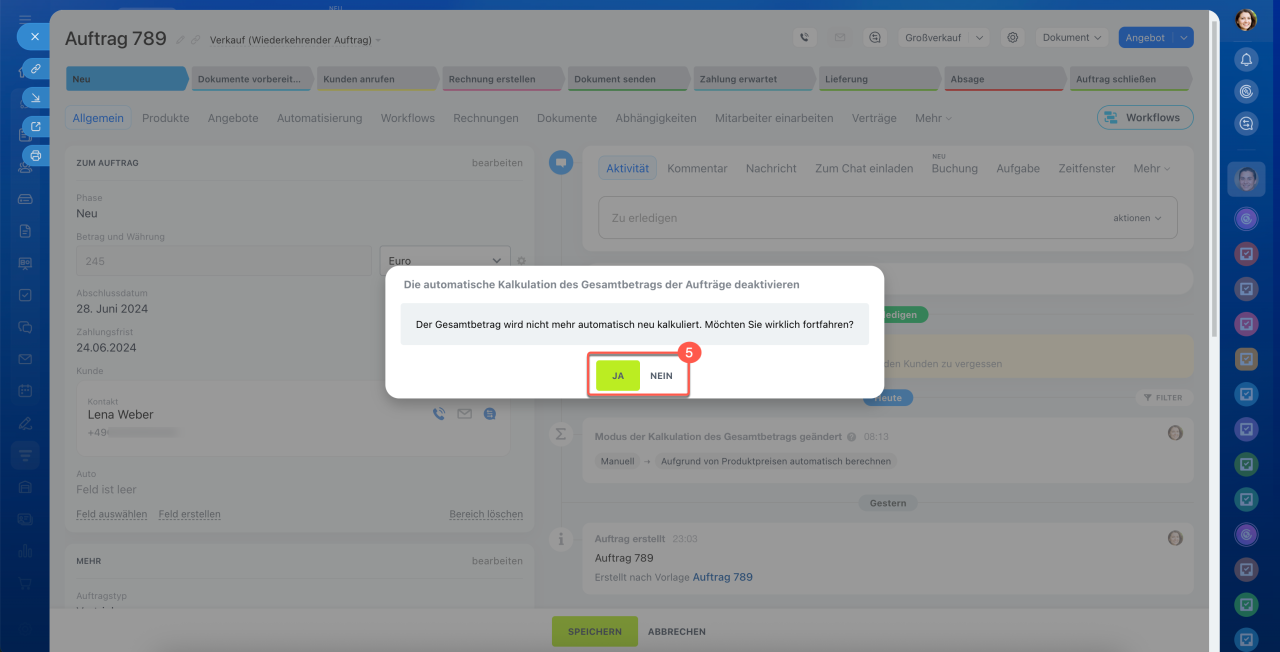
Task: Select the Zahlung erwartet stage
Action: [x=755, y=79]
